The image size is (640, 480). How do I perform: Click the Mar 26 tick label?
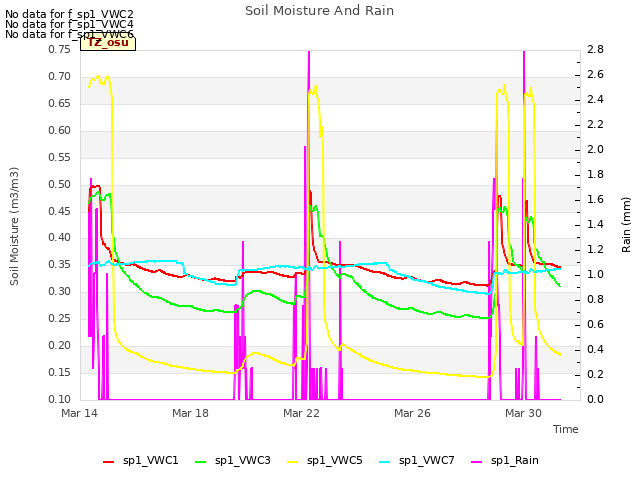412,413
